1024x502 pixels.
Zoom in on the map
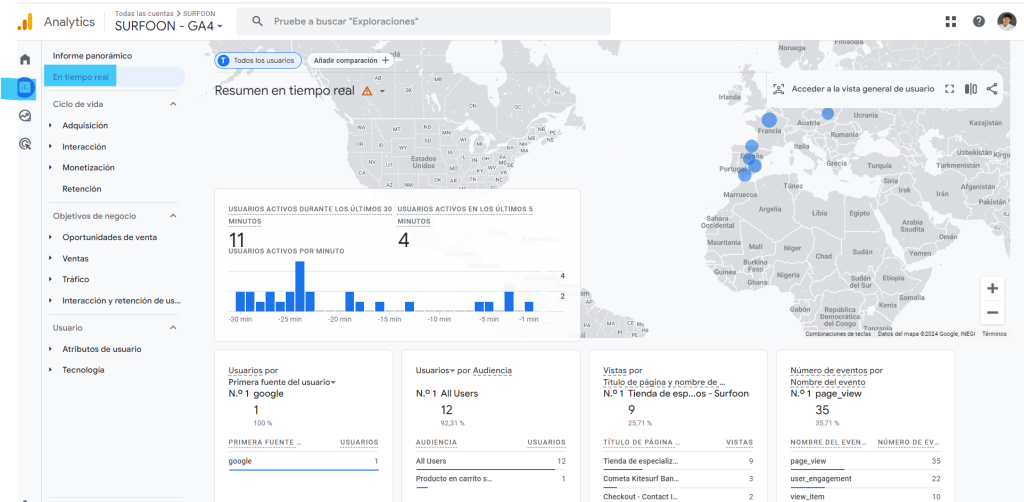992,288
